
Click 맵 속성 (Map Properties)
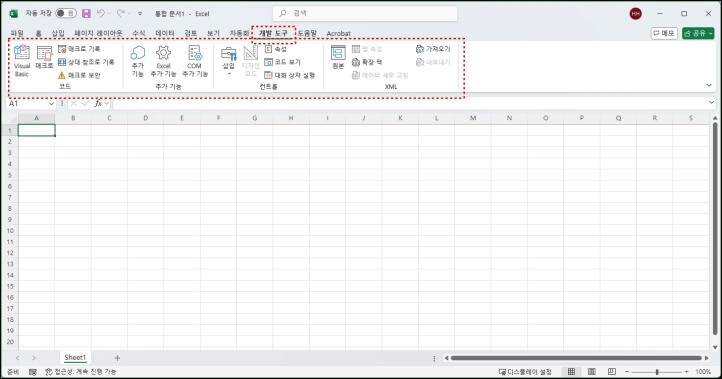coord(367,49)
